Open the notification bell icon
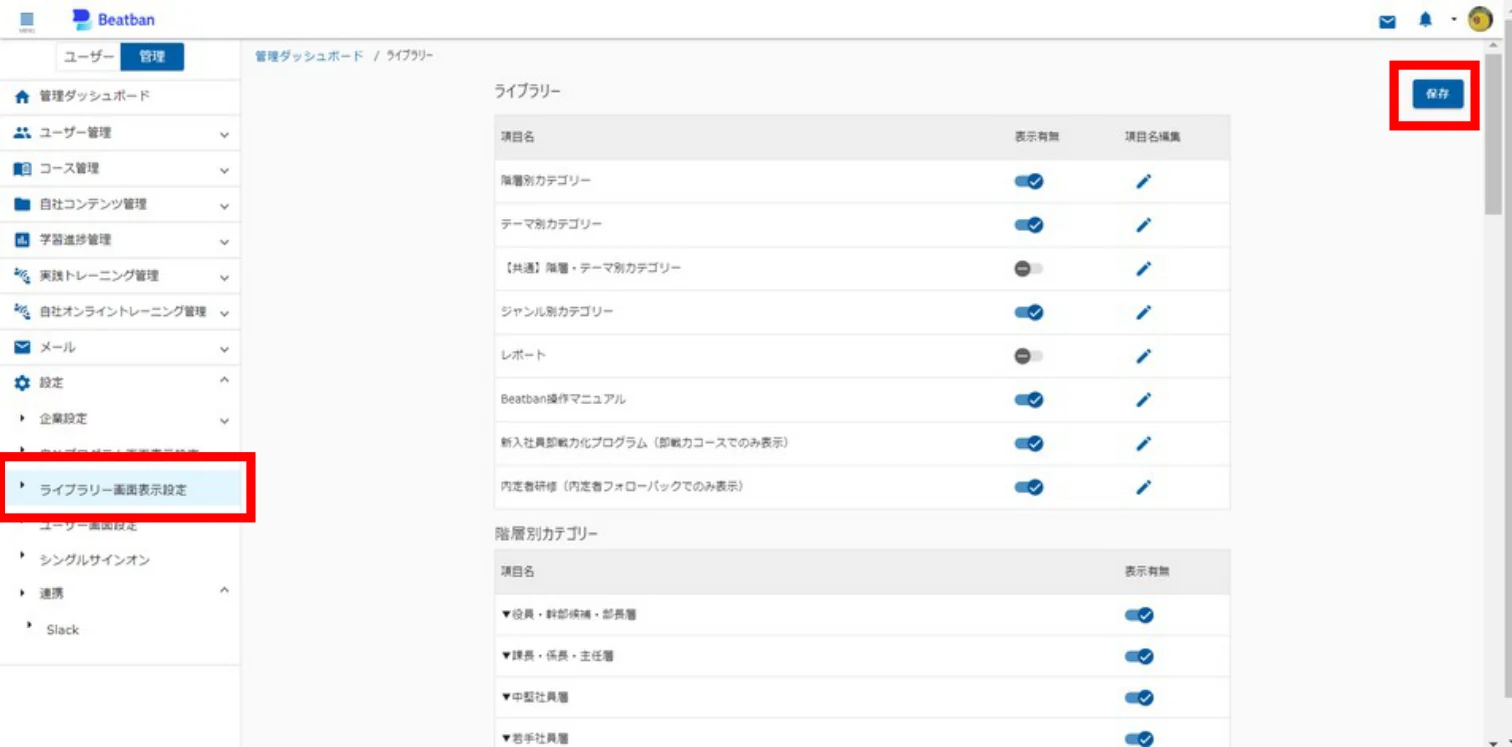 point(1426,20)
